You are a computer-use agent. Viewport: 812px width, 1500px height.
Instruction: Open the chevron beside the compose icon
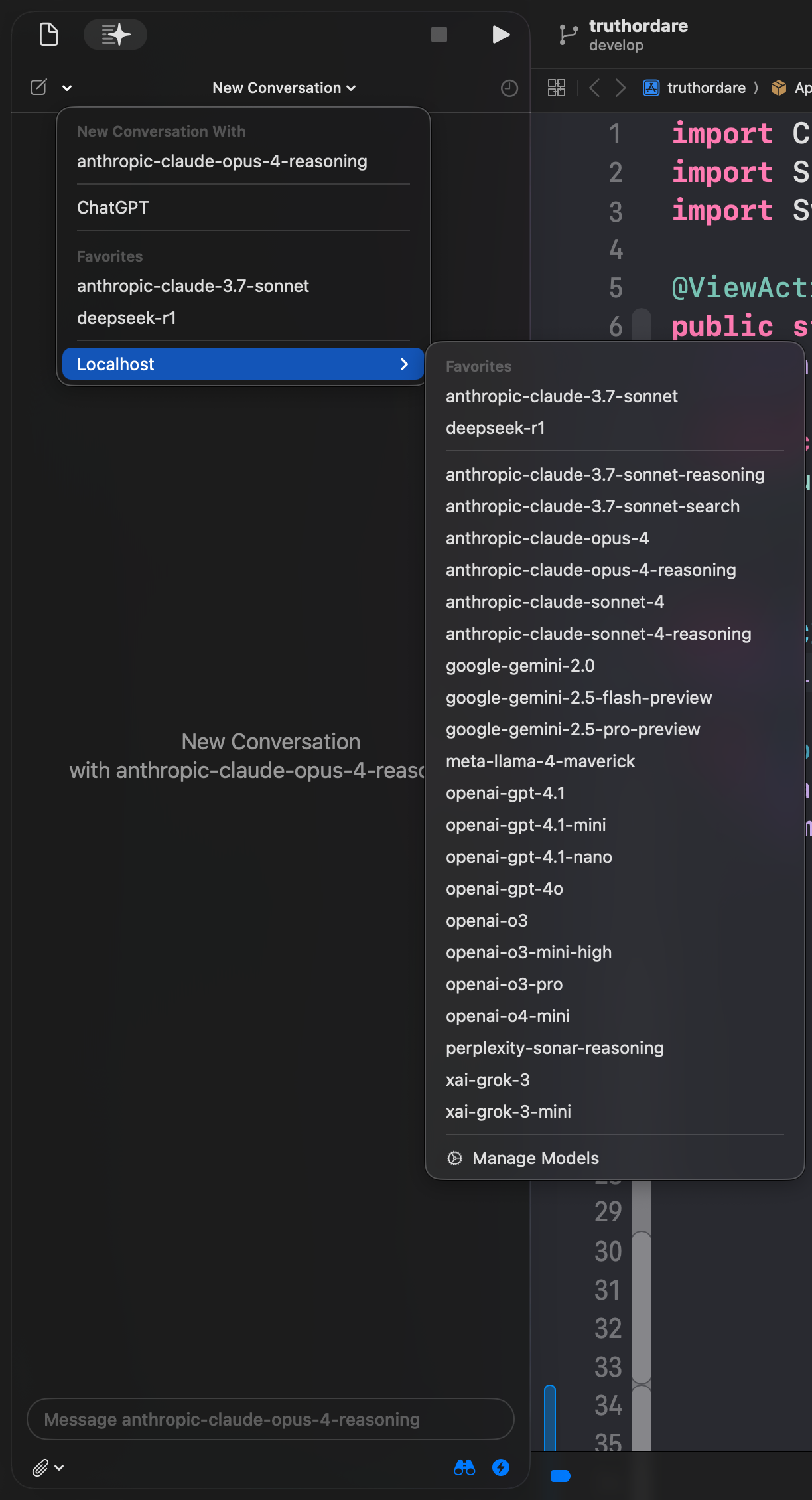coord(67,88)
